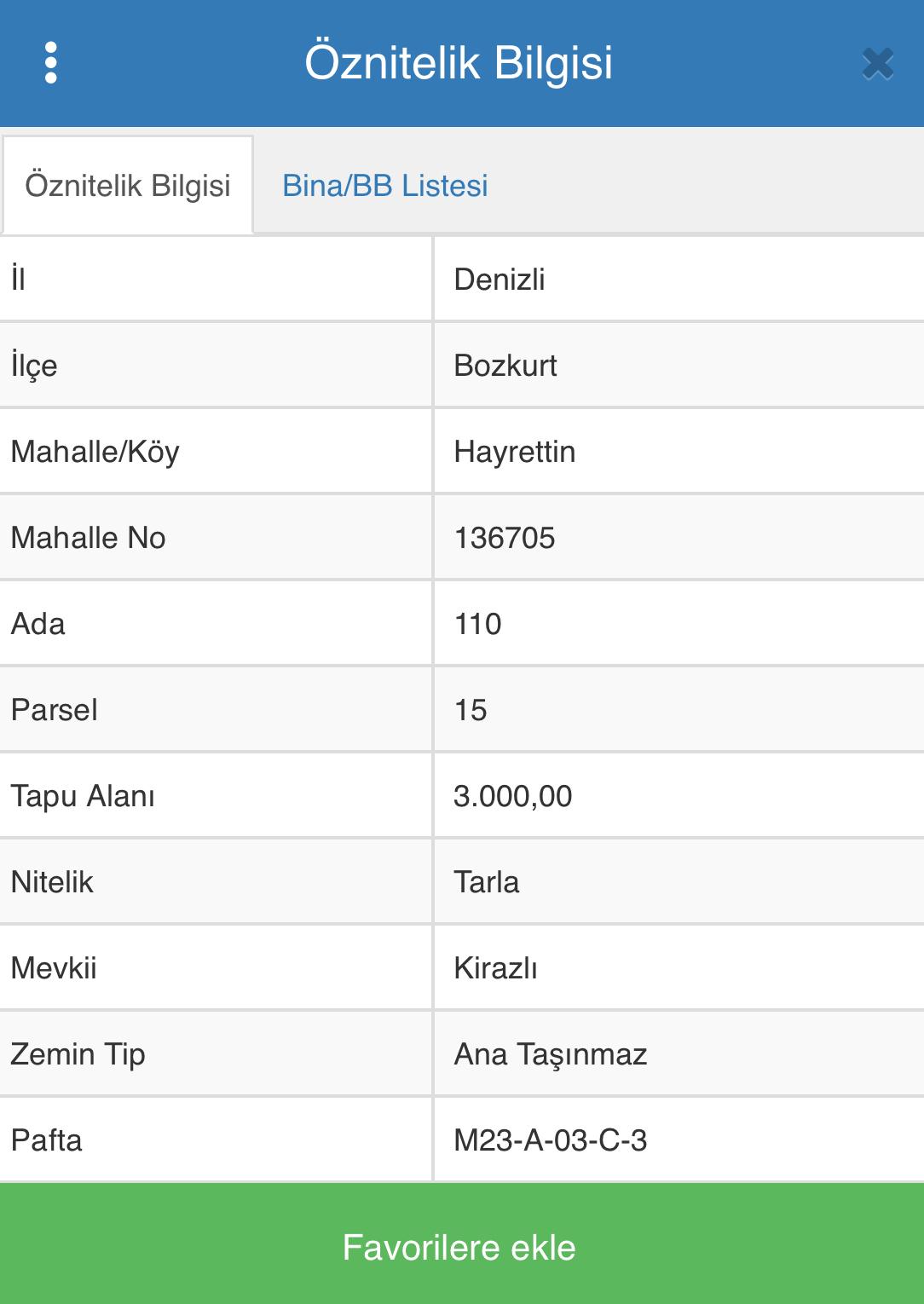Tap the panel title Öznitelik Bilgisi header
Screen dimensions: 924x1304
click(459, 63)
